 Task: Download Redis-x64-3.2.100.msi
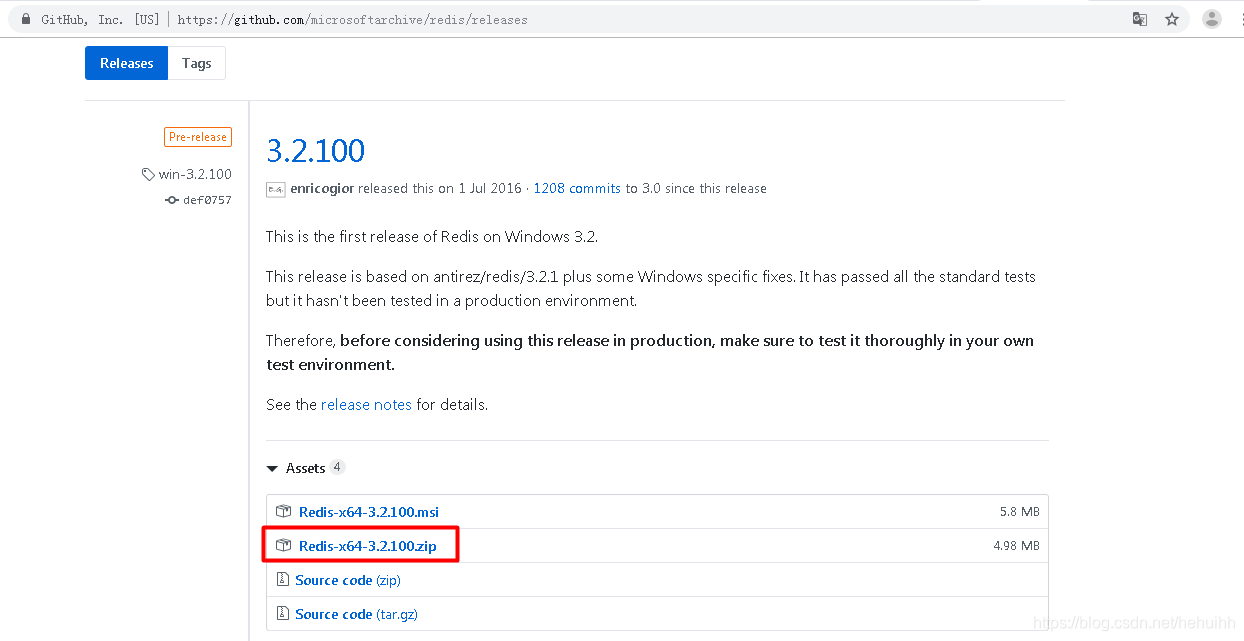click(x=369, y=512)
